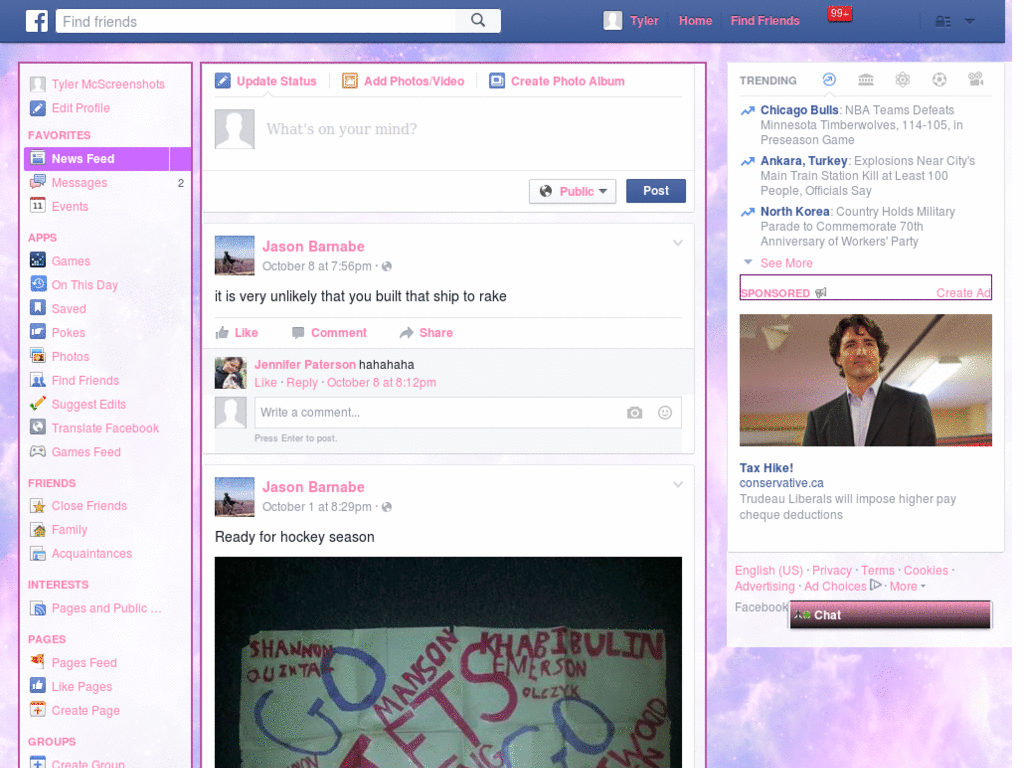Open privacy shortcuts lock icon
This screenshot has height=768, width=1024.
[x=942, y=22]
